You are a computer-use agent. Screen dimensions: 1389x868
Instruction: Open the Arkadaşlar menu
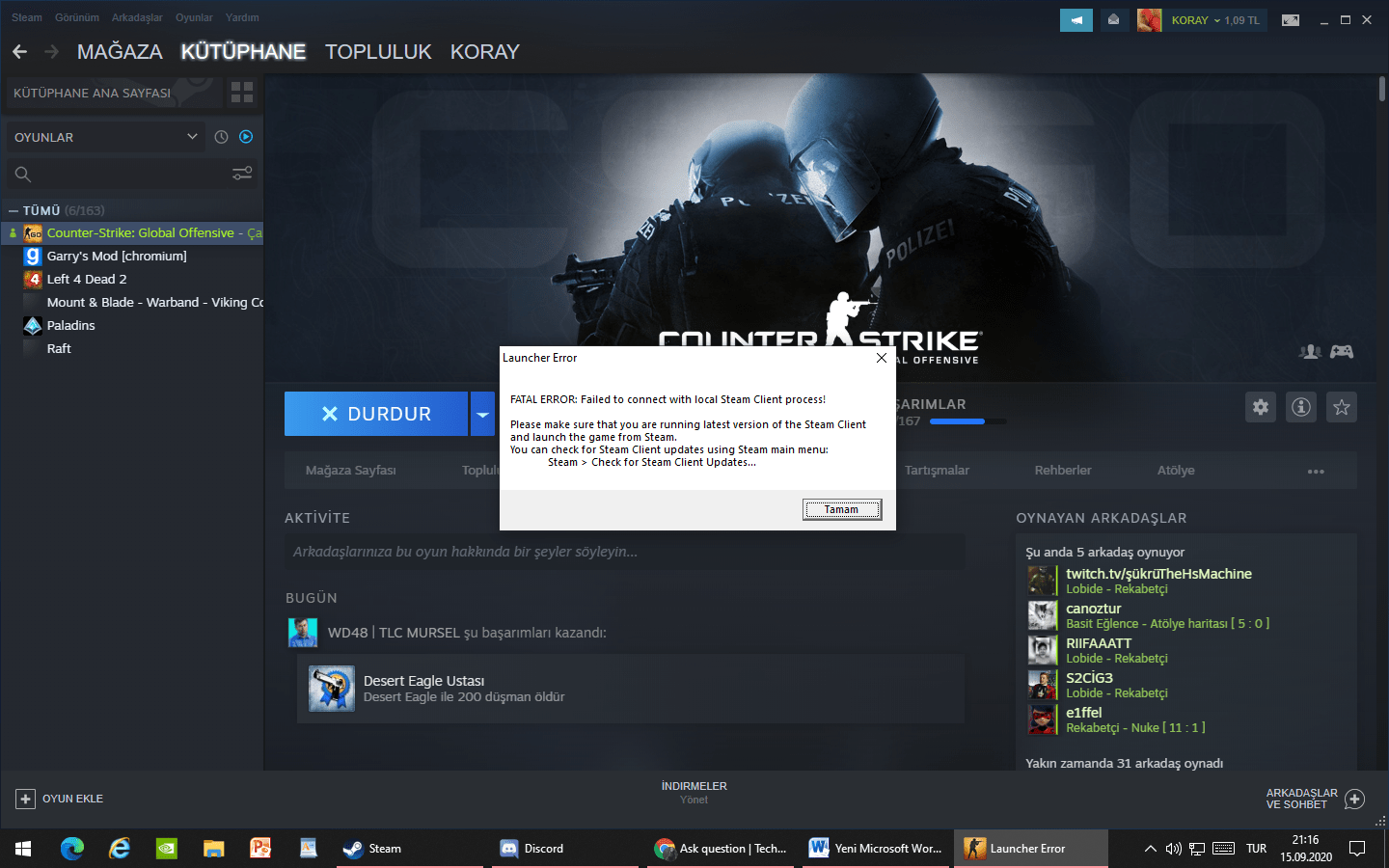pyautogui.click(x=137, y=17)
